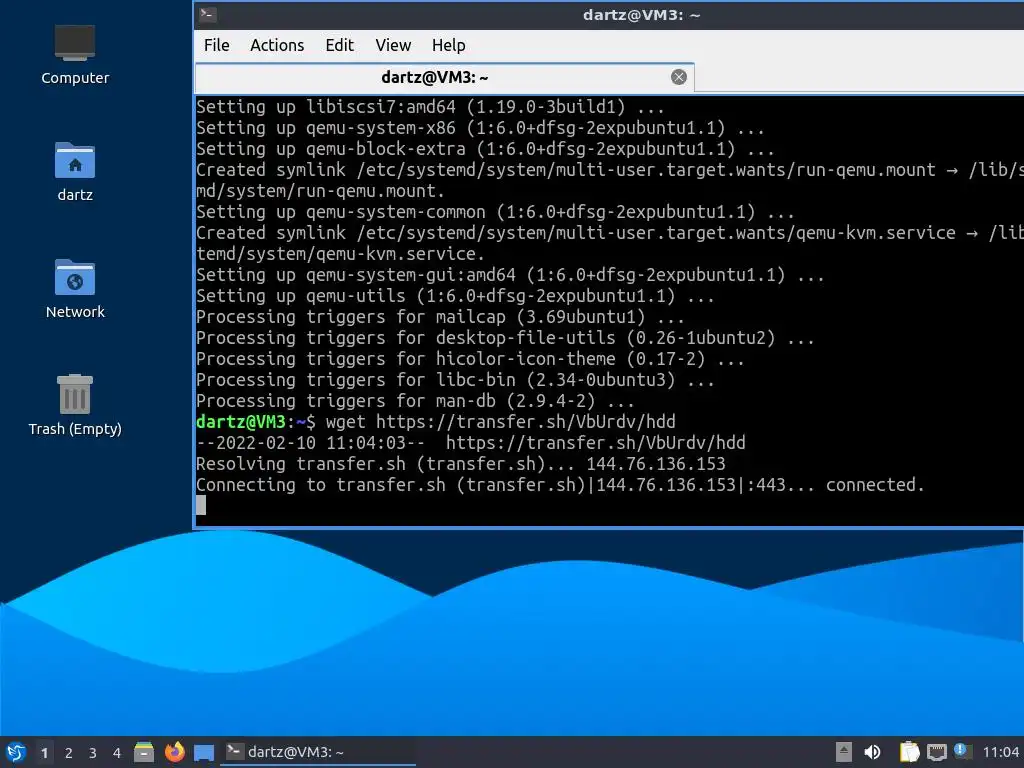Open the File menu

click(x=216, y=45)
